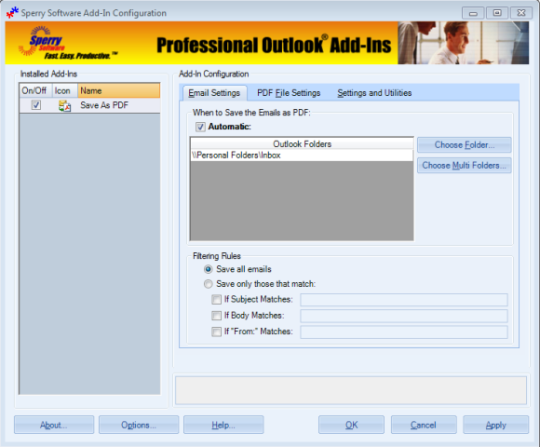The height and width of the screenshot is (447, 540).
Task: Click the Choose Multi Folders button
Action: tap(464, 165)
